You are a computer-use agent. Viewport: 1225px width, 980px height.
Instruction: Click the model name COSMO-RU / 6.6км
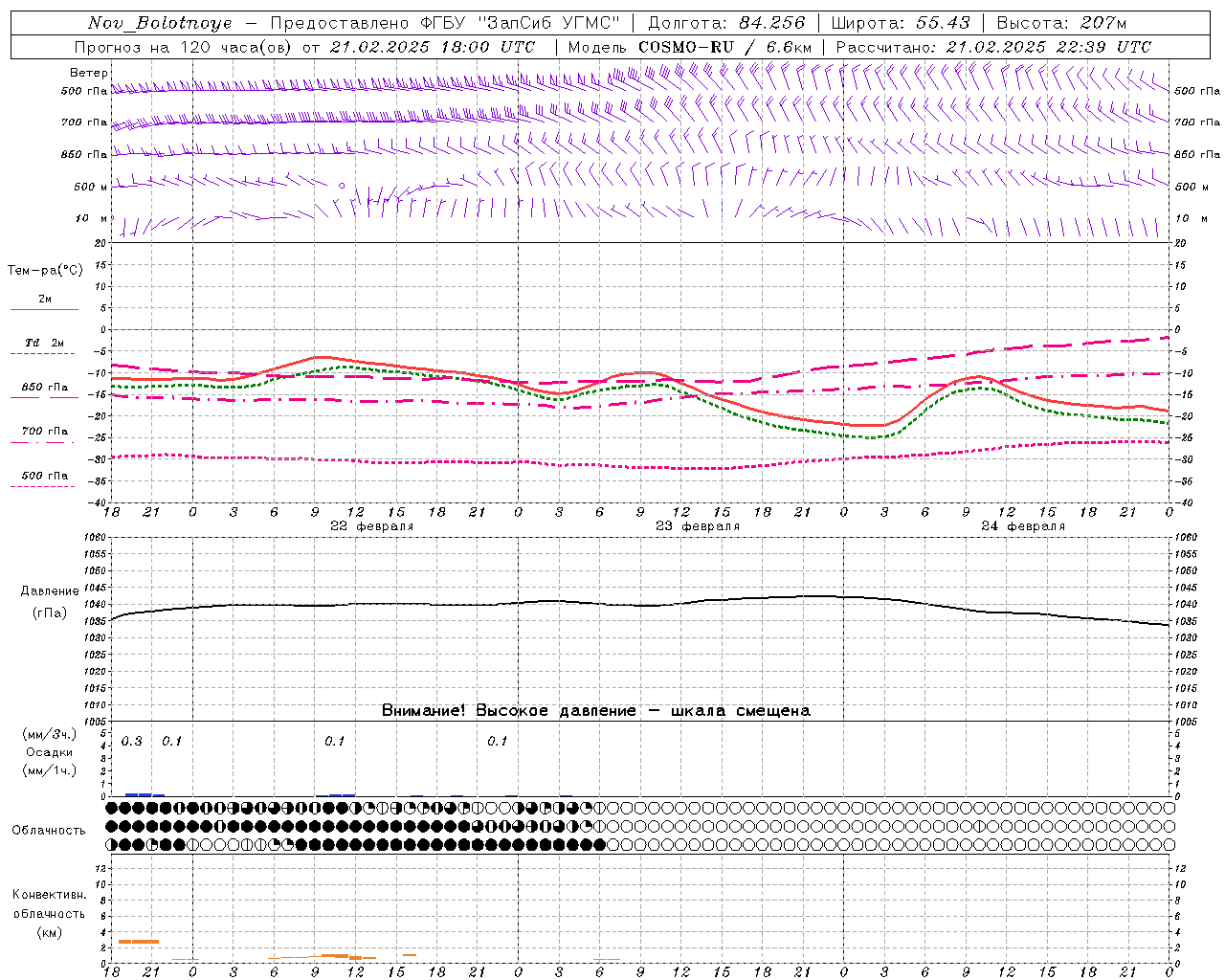point(725,47)
